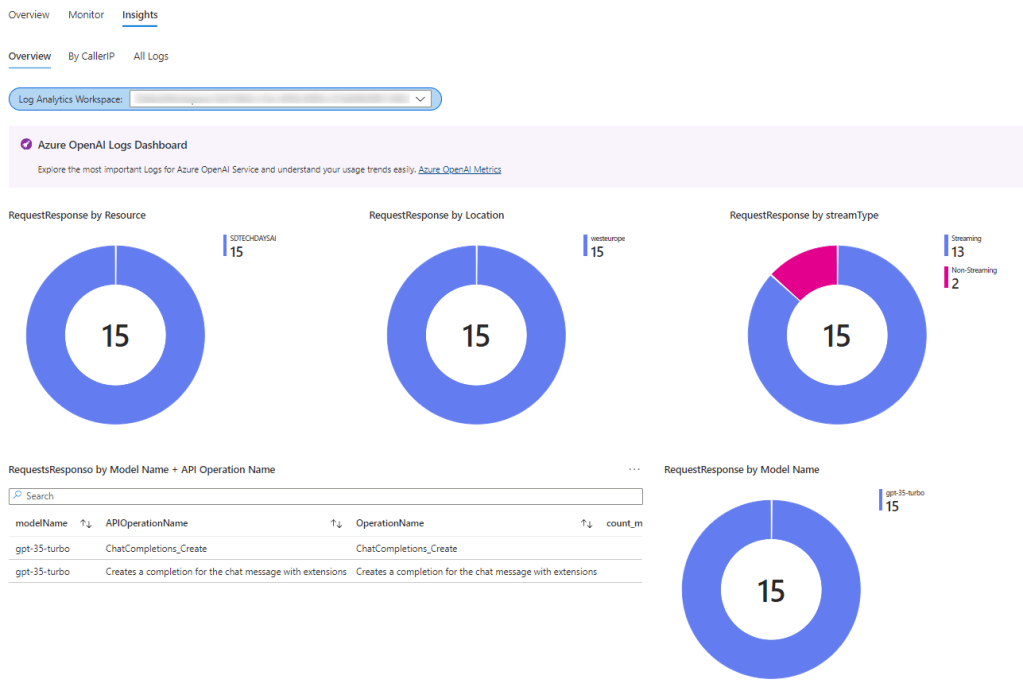The width and height of the screenshot is (1023, 691).
Task: Open the ellipsis menu above the table
Action: click(634, 469)
